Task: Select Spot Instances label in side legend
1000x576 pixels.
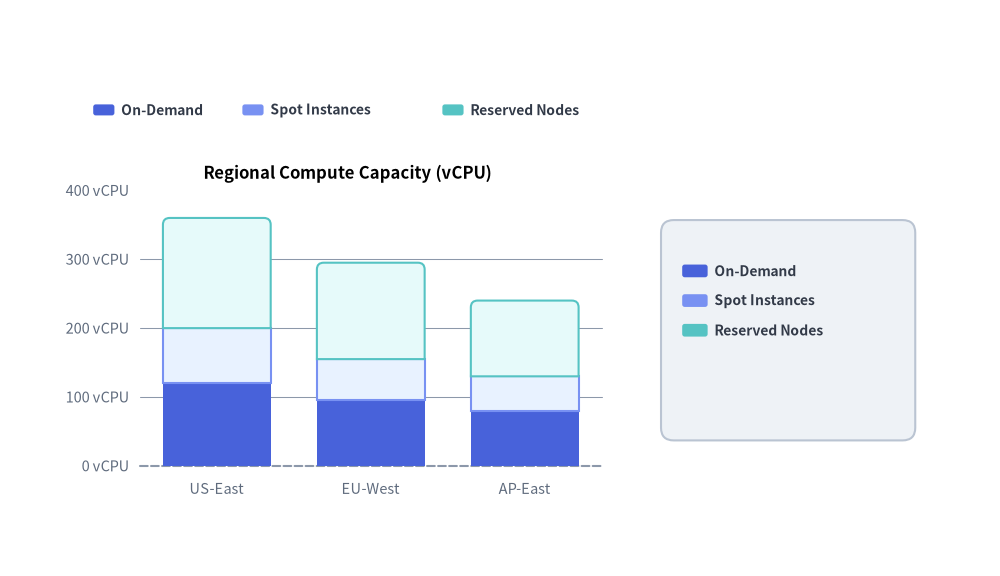Action: pos(765,300)
